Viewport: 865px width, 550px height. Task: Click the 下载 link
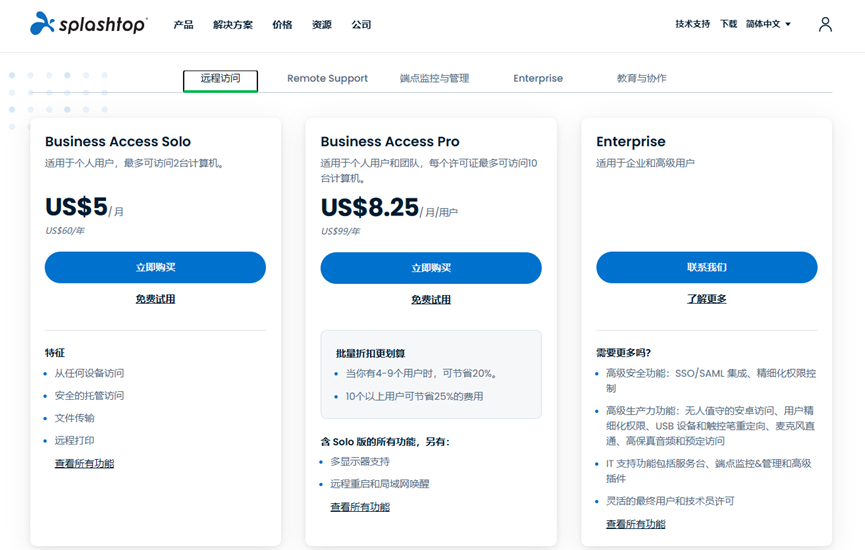(x=728, y=24)
